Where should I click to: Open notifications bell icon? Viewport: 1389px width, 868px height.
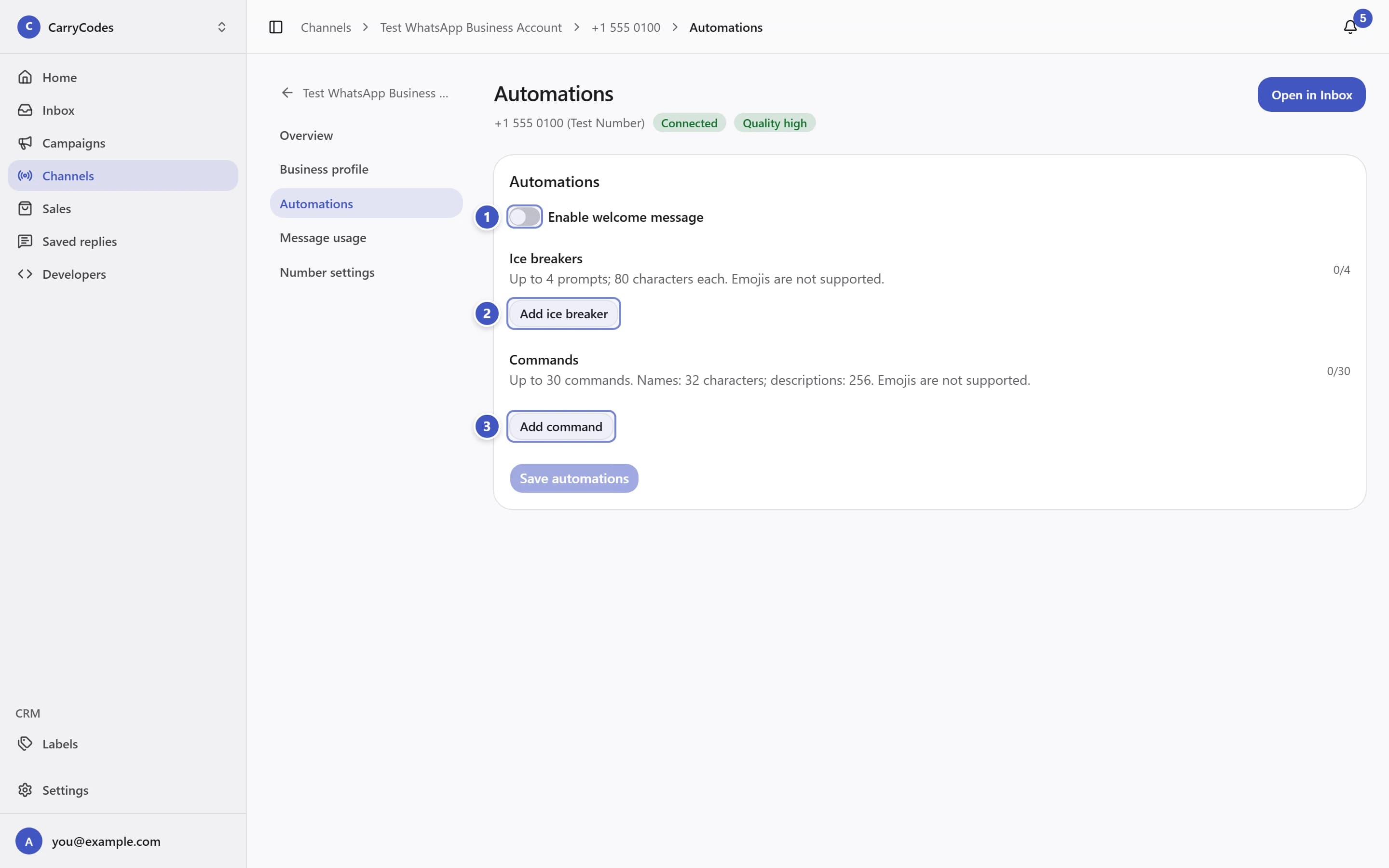tap(1350, 27)
